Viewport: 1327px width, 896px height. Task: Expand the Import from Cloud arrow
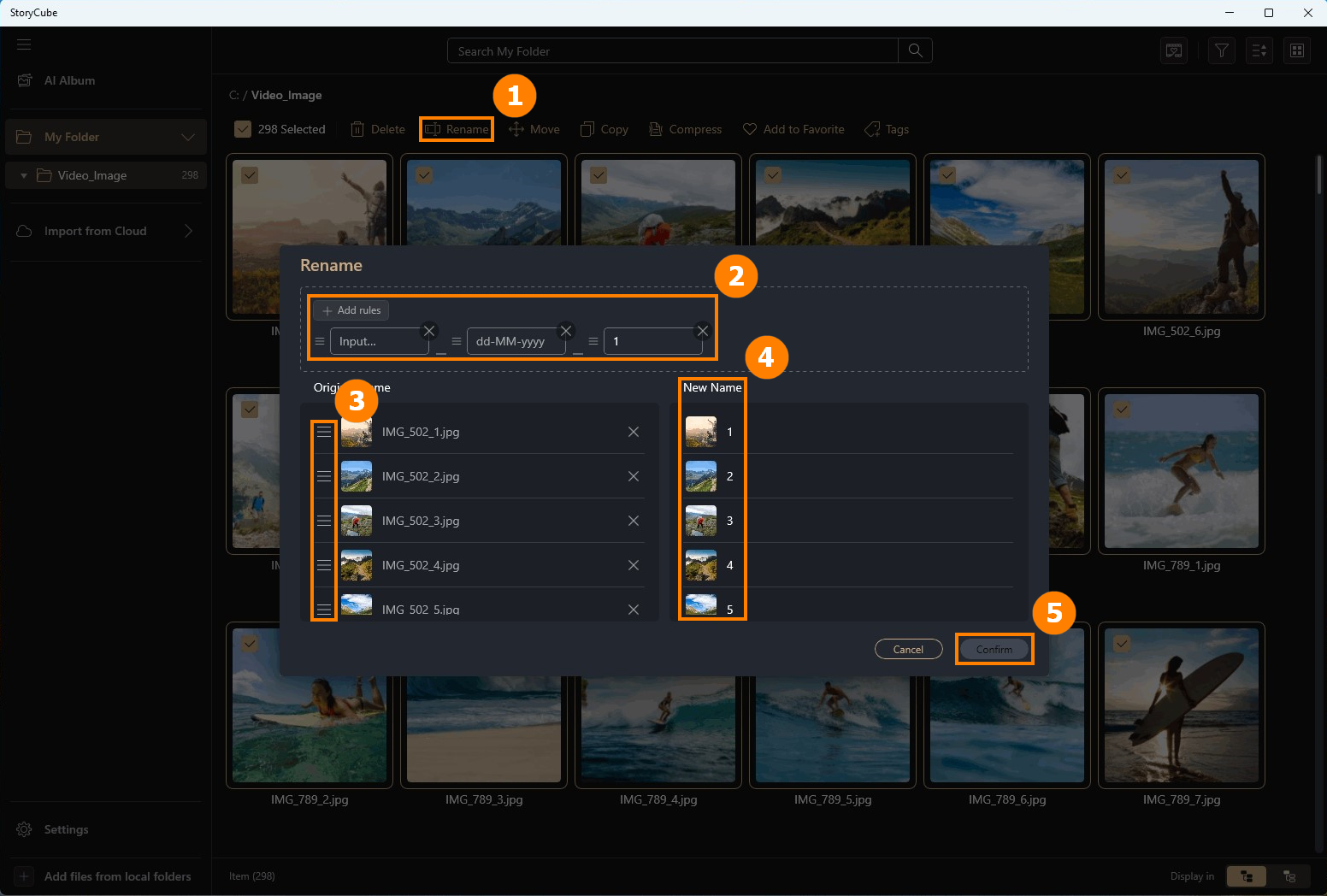coord(188,231)
